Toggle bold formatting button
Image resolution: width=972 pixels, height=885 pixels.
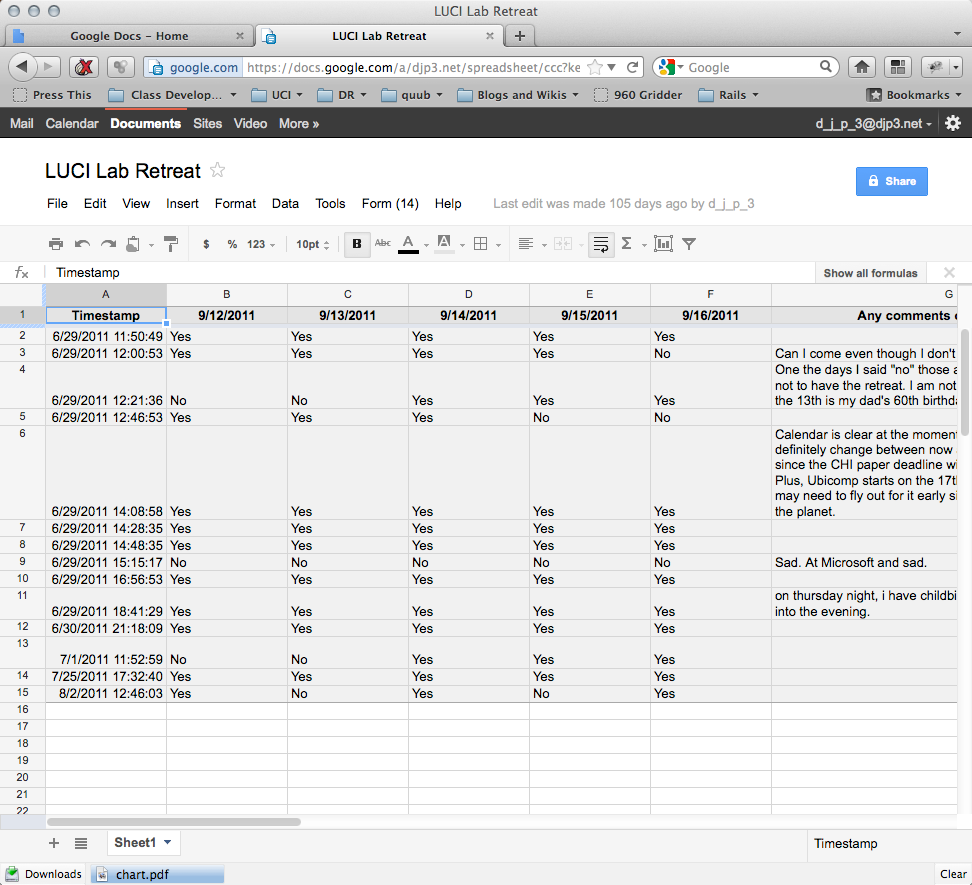click(x=357, y=244)
